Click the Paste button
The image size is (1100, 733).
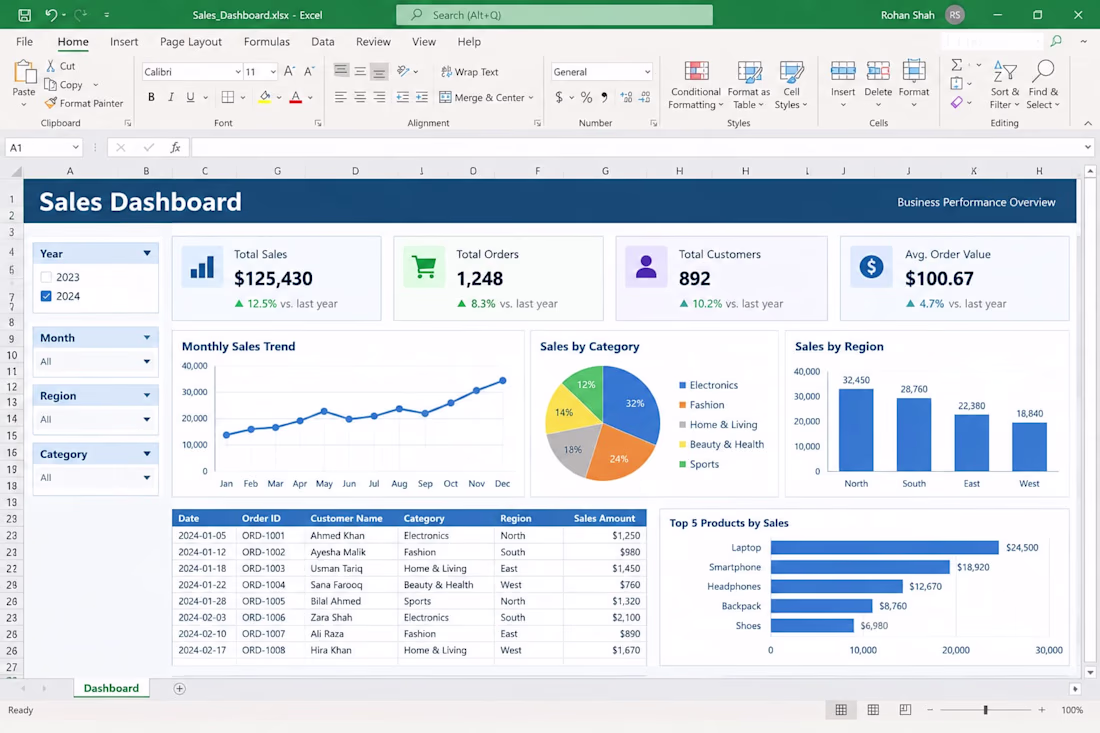point(24,84)
